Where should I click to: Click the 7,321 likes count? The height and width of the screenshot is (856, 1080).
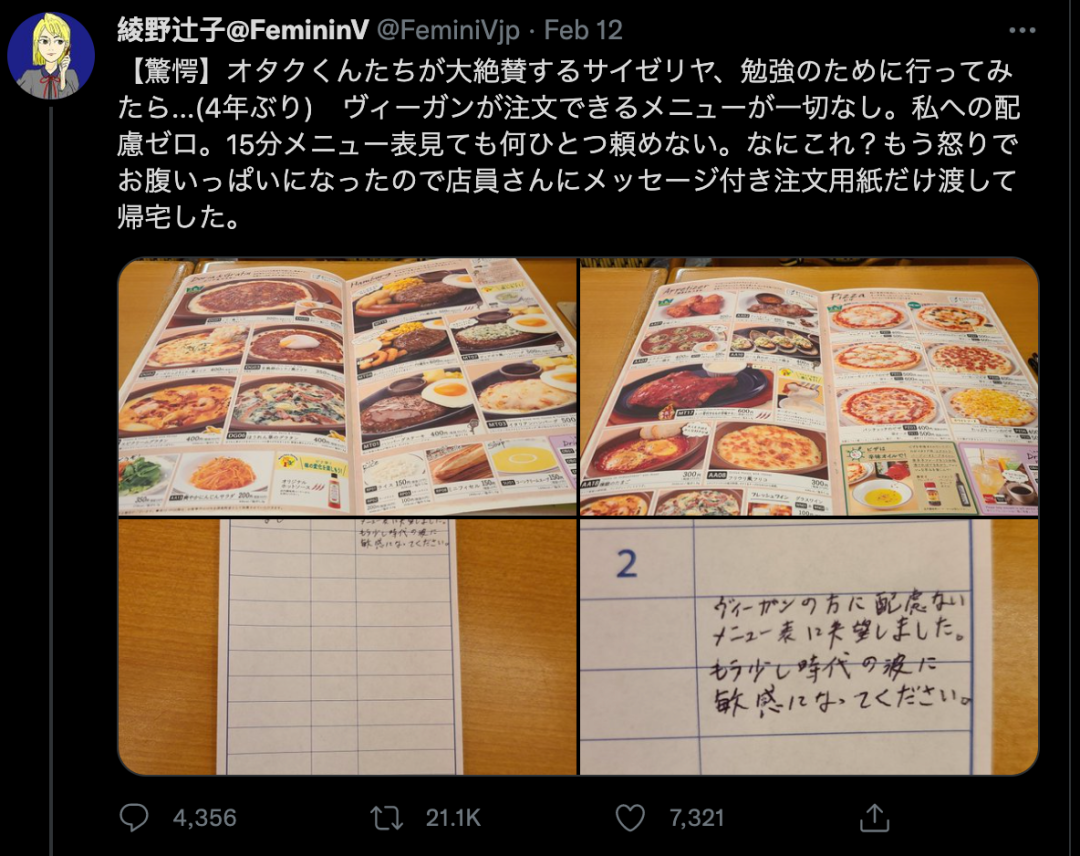(696, 817)
